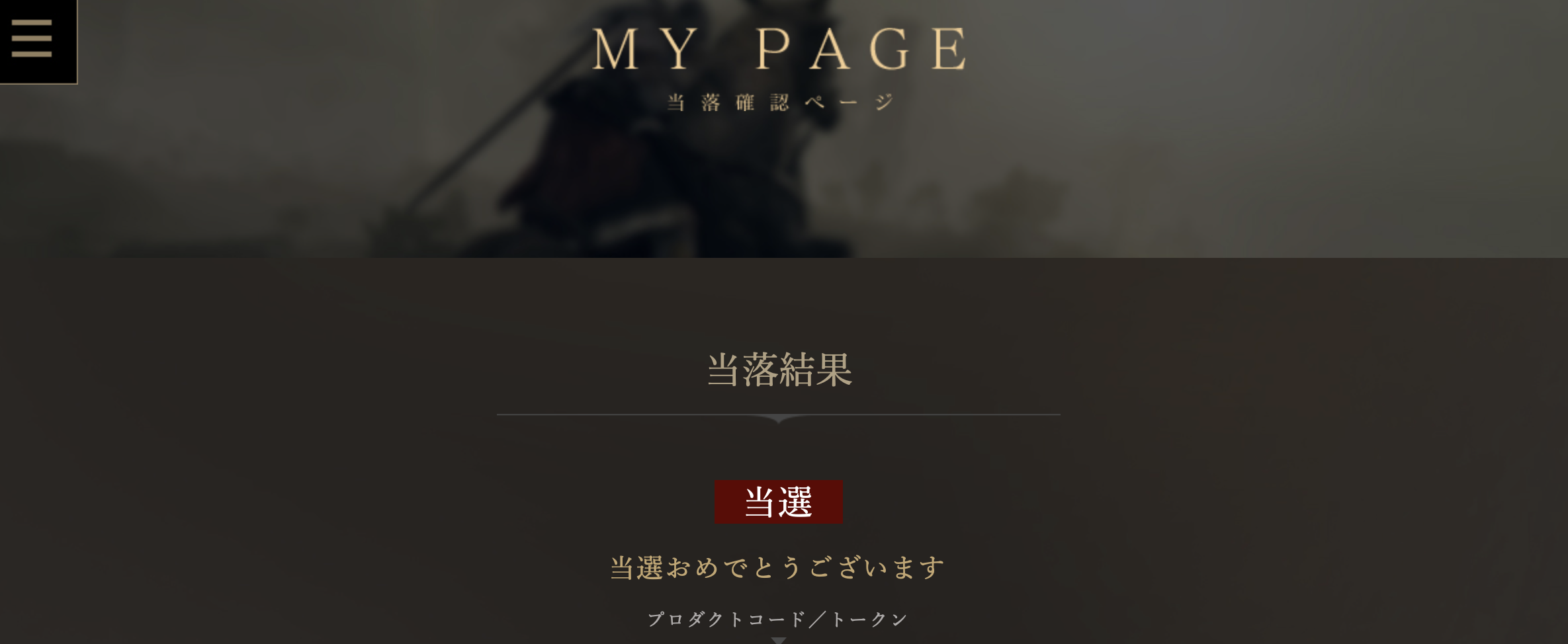
Task: Click the horizontal divider line under heading
Action: [x=779, y=415]
